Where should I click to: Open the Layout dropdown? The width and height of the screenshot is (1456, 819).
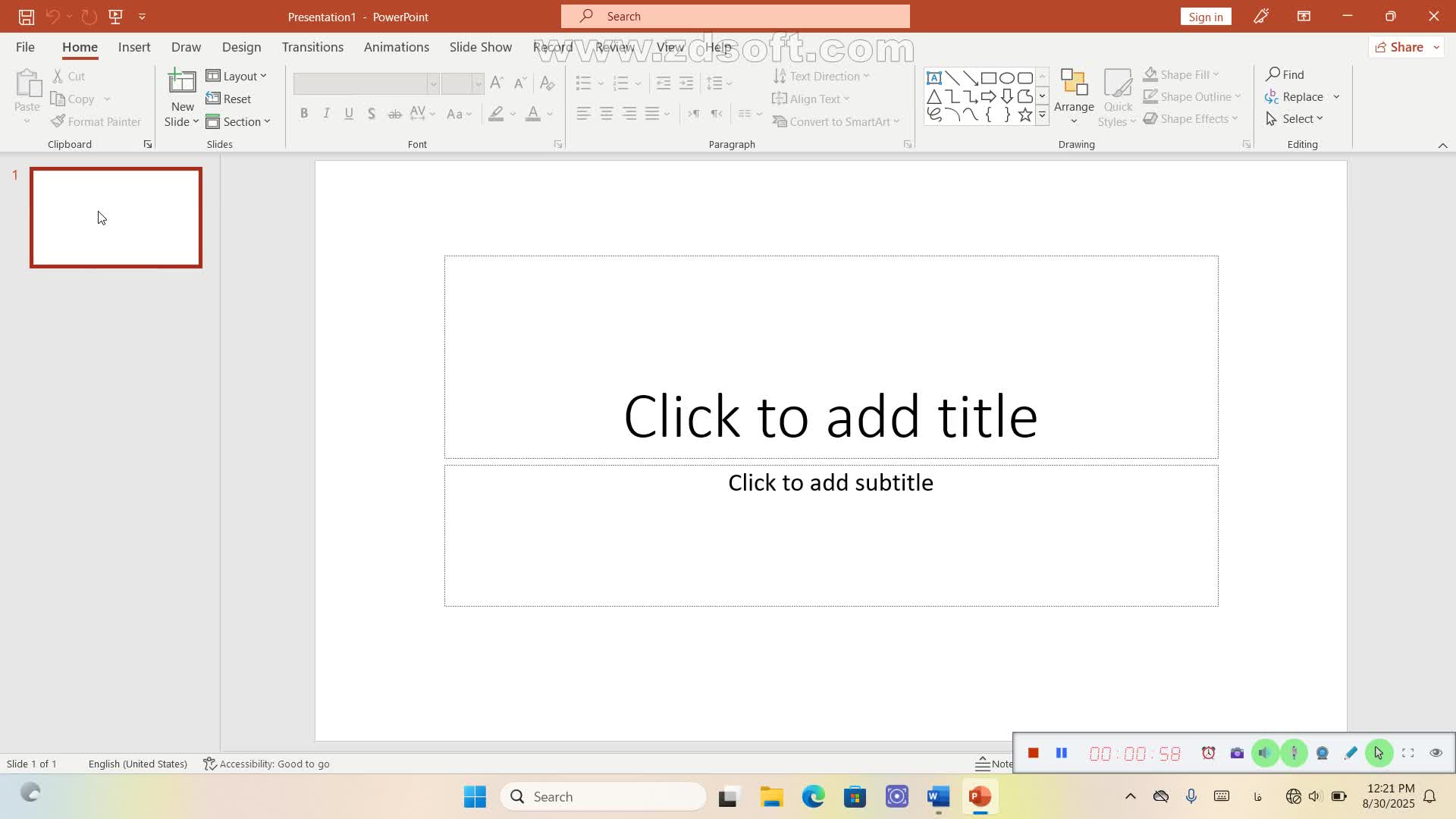click(x=237, y=76)
